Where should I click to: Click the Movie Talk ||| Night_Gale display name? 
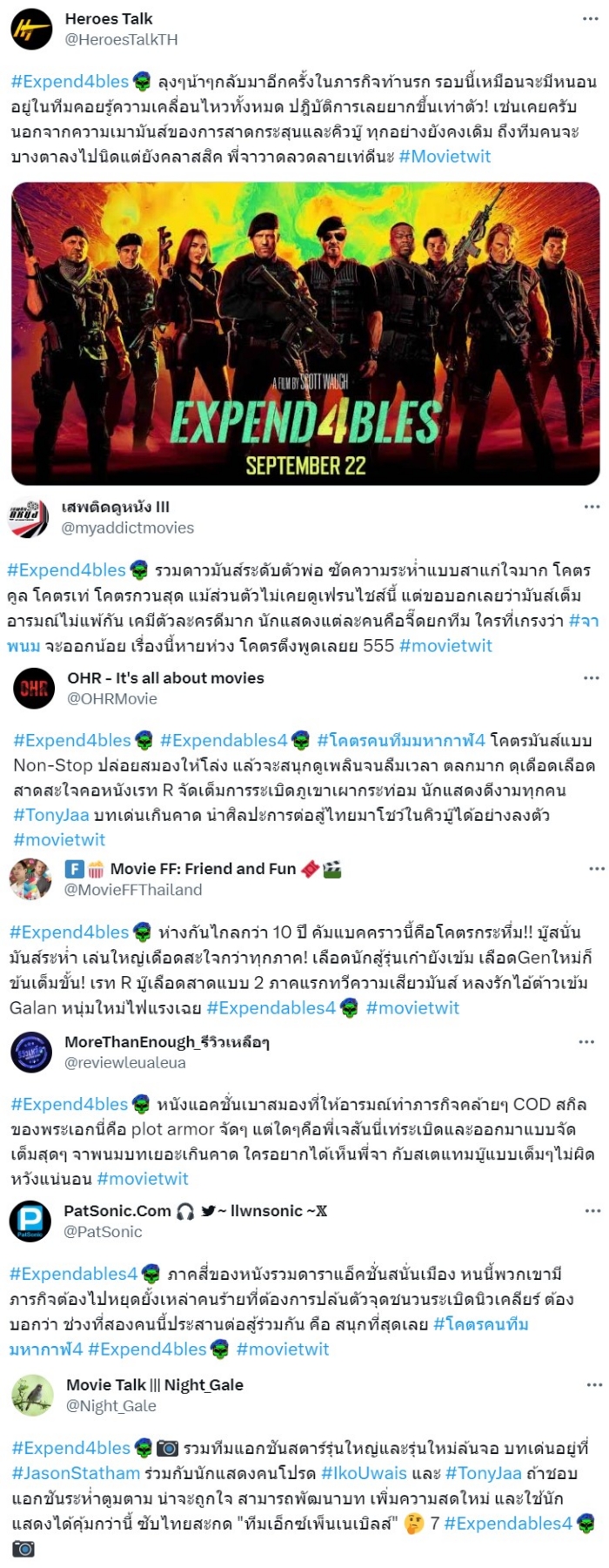coord(155,1384)
